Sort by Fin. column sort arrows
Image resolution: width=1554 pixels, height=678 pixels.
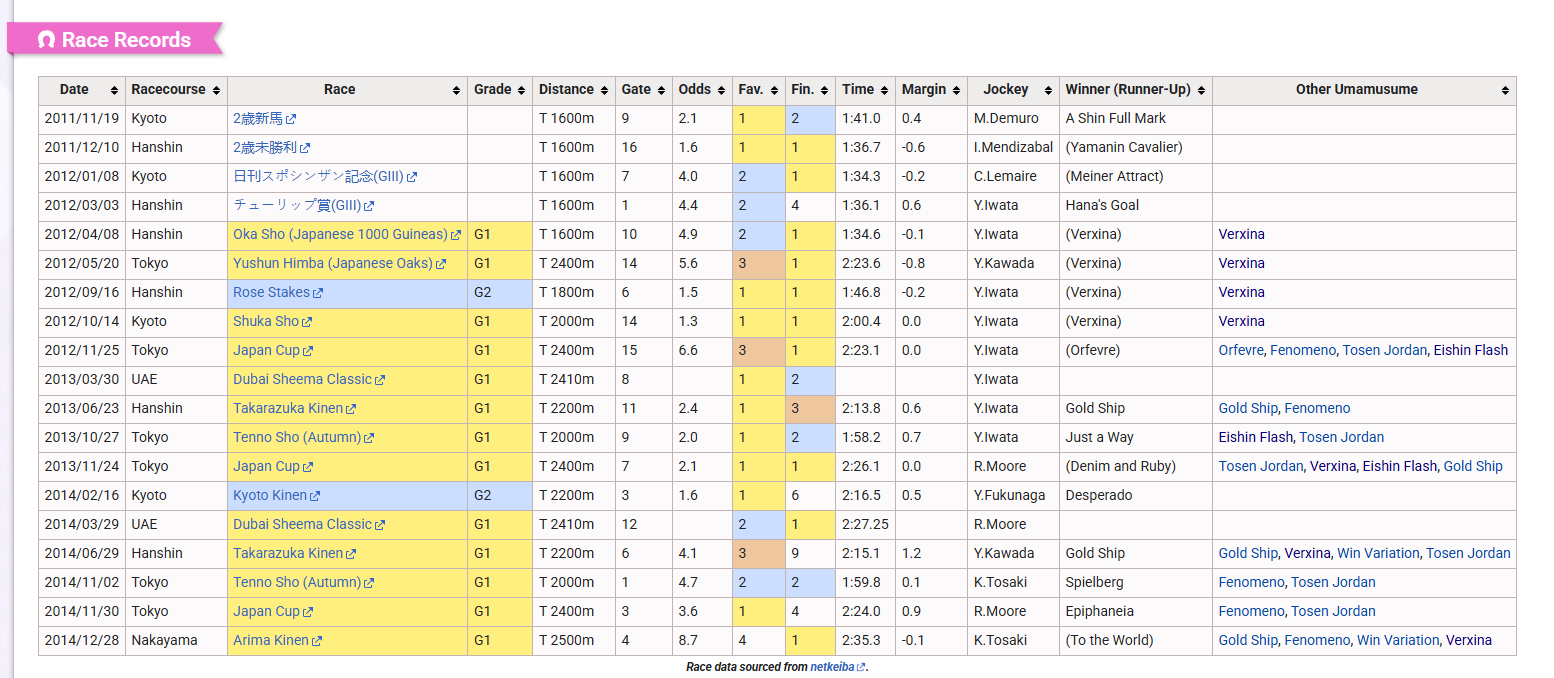[824, 90]
